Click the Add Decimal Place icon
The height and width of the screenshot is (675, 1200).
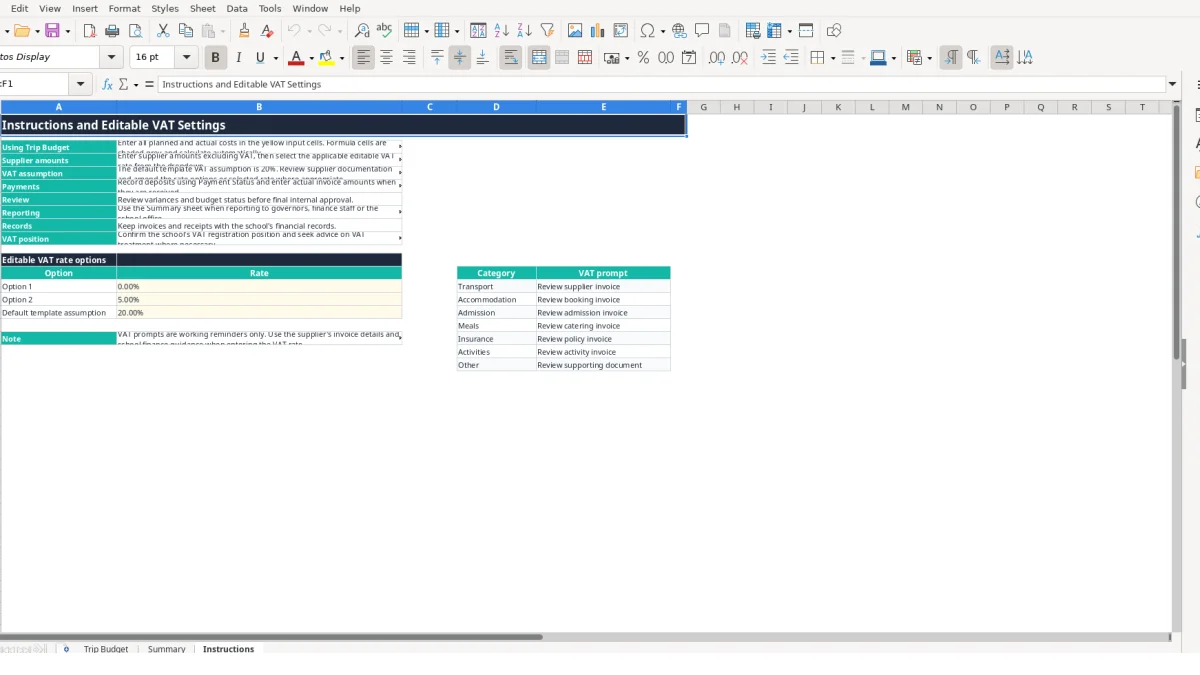click(x=717, y=58)
